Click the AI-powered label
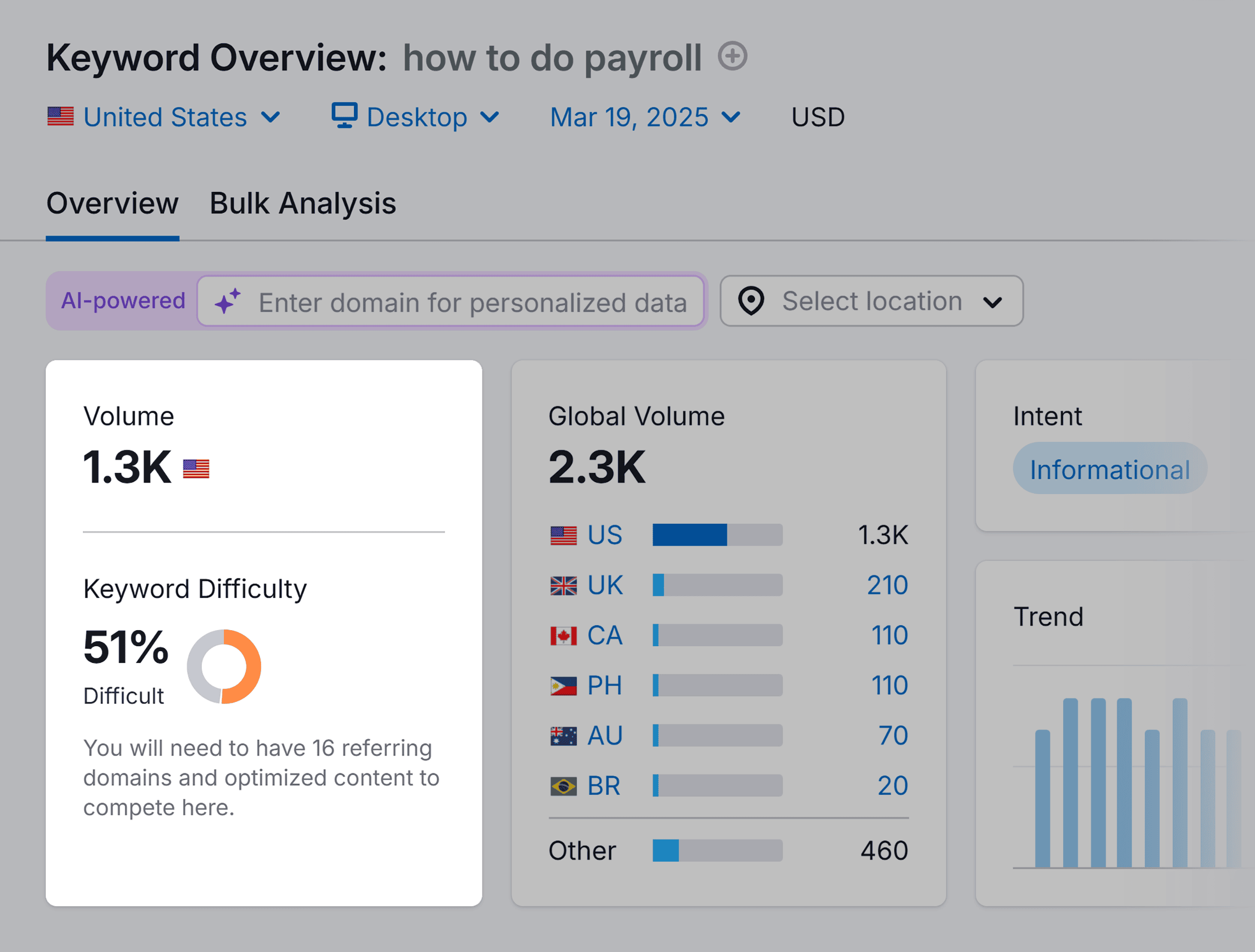Screen dimensions: 1255x952 point(123,300)
